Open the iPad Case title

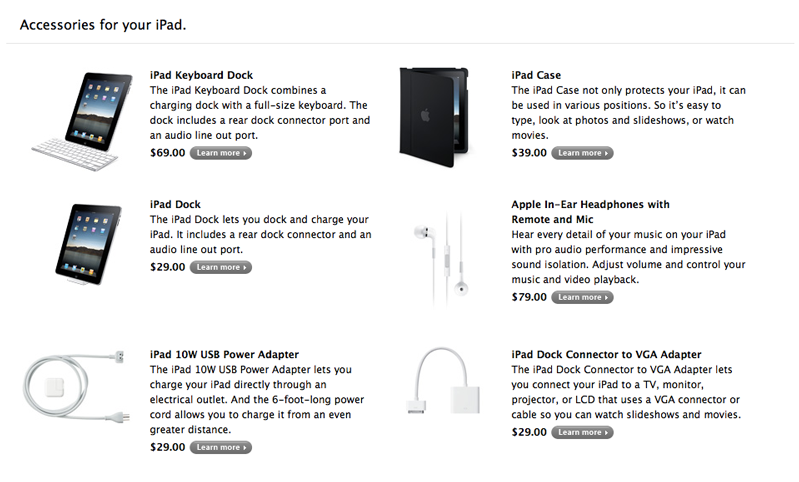pos(536,75)
